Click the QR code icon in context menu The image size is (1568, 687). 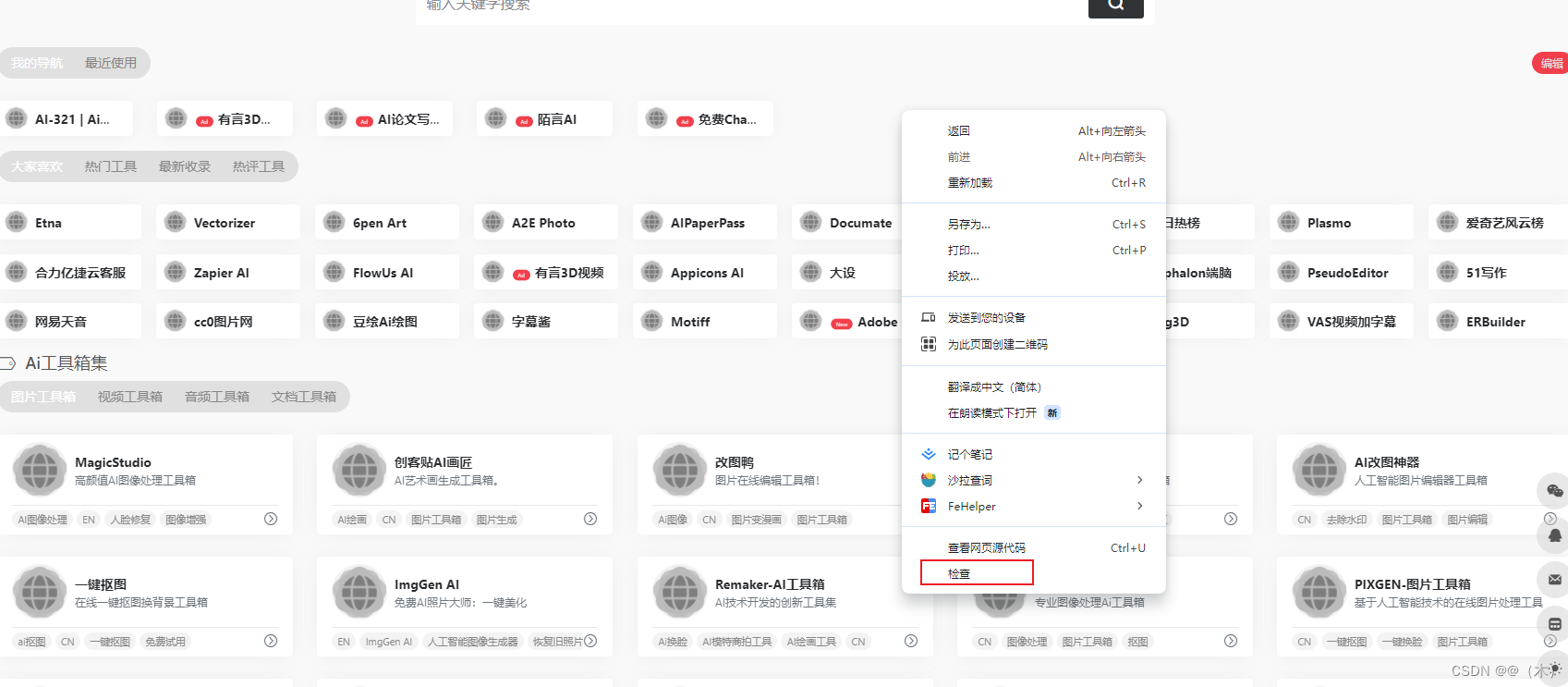click(x=929, y=344)
